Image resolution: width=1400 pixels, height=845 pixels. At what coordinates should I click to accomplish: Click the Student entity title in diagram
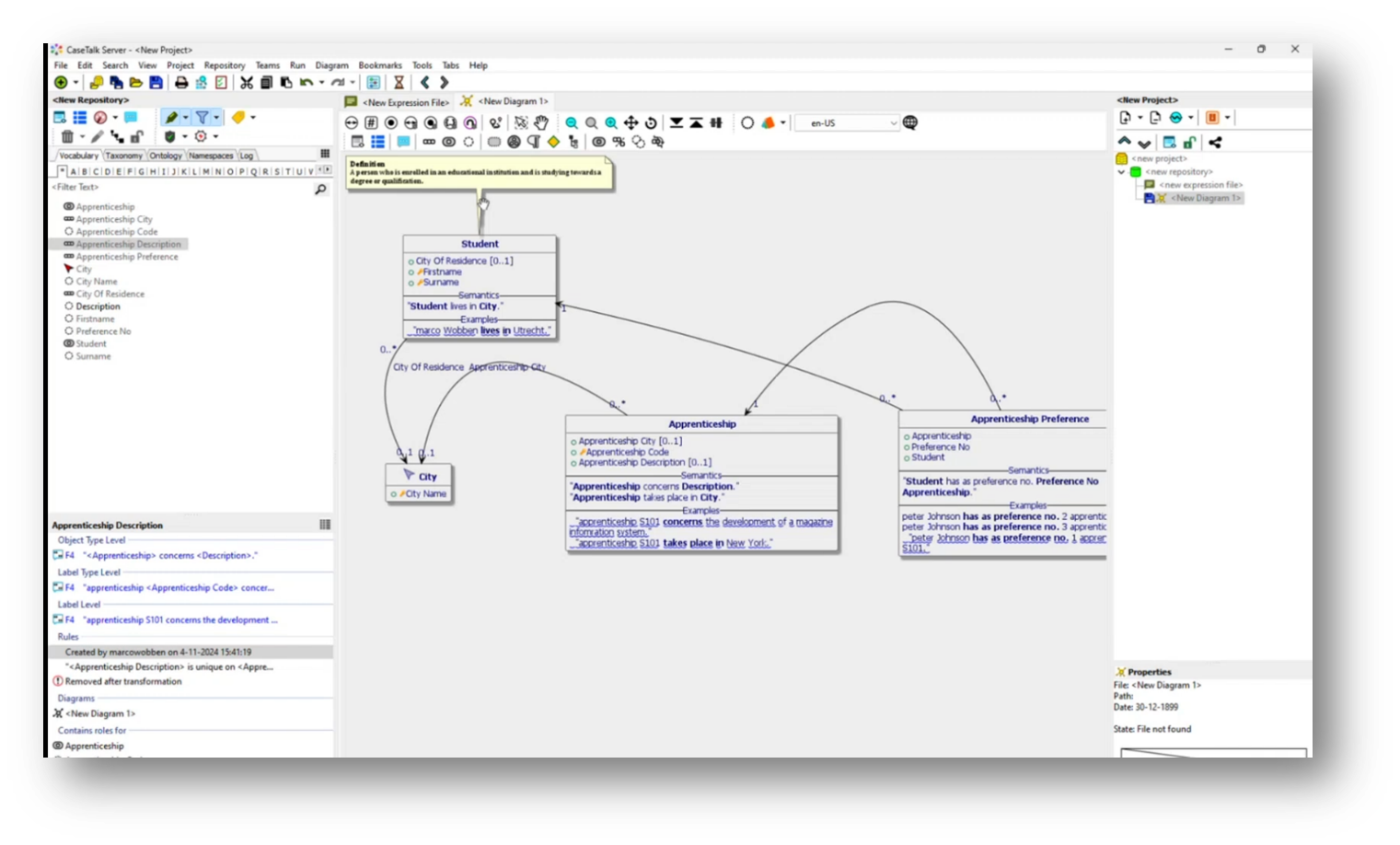pyautogui.click(x=480, y=244)
